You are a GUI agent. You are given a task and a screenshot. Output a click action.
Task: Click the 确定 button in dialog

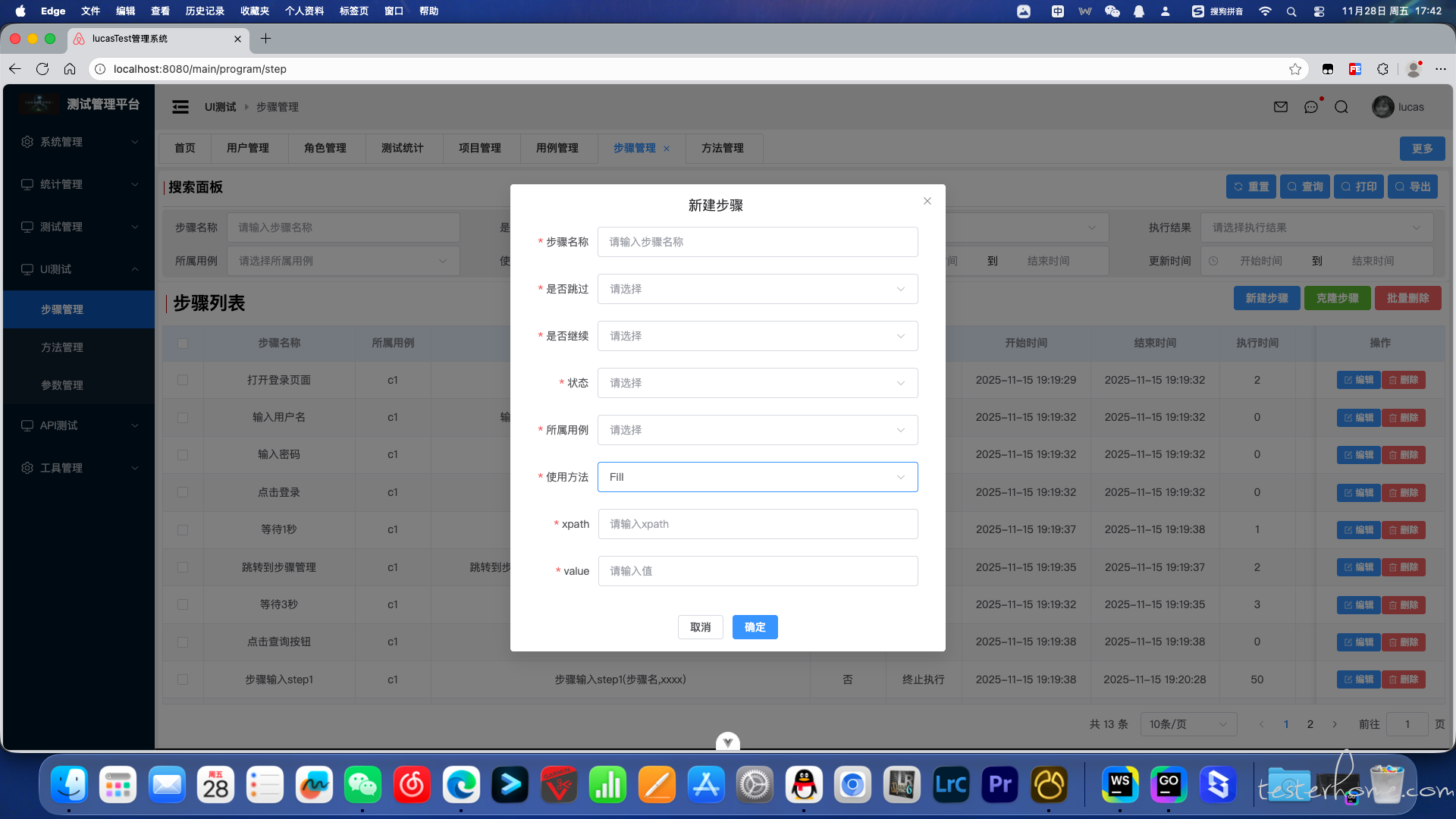(755, 627)
